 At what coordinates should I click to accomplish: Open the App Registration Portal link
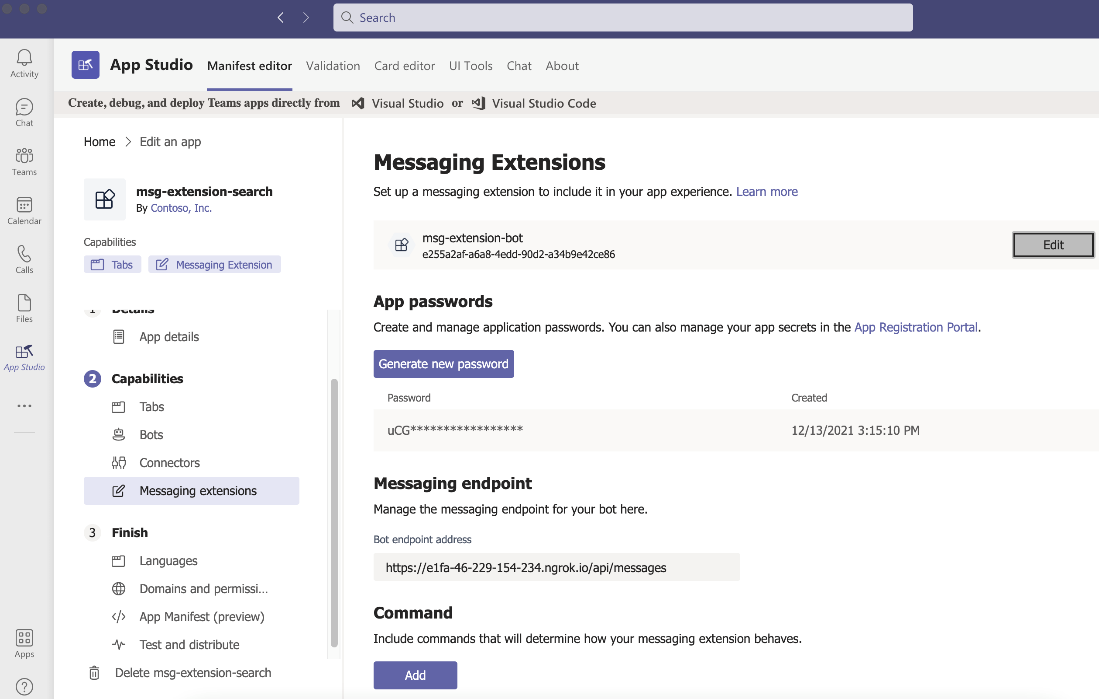(915, 327)
